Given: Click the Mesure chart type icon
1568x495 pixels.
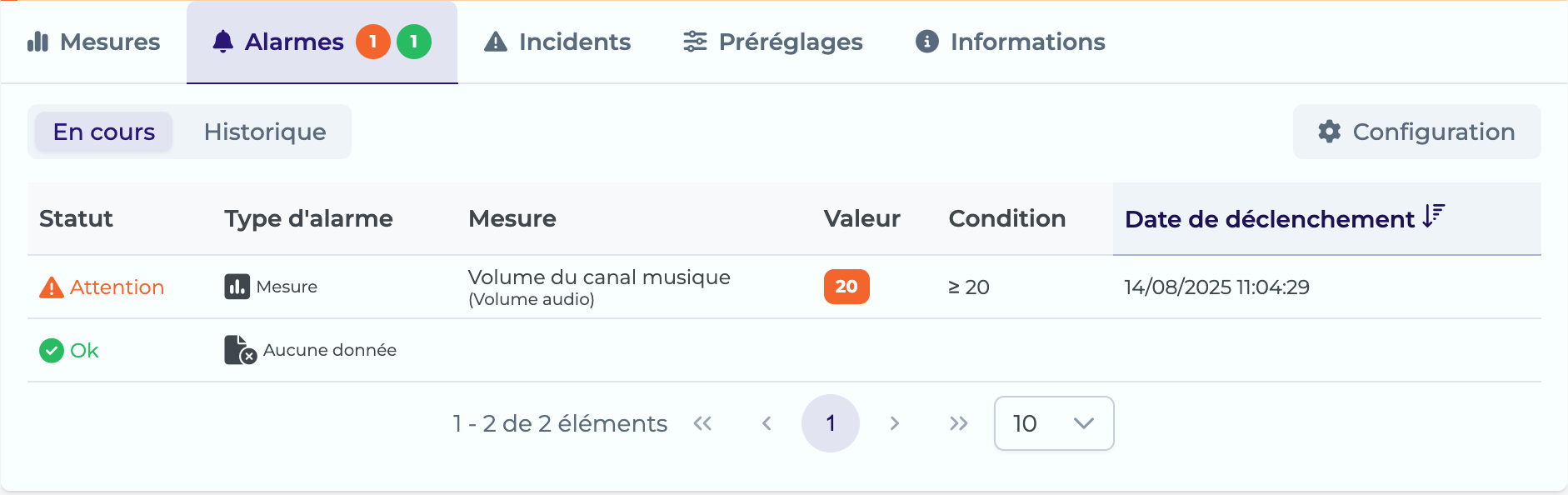Looking at the screenshot, I should click(x=237, y=287).
